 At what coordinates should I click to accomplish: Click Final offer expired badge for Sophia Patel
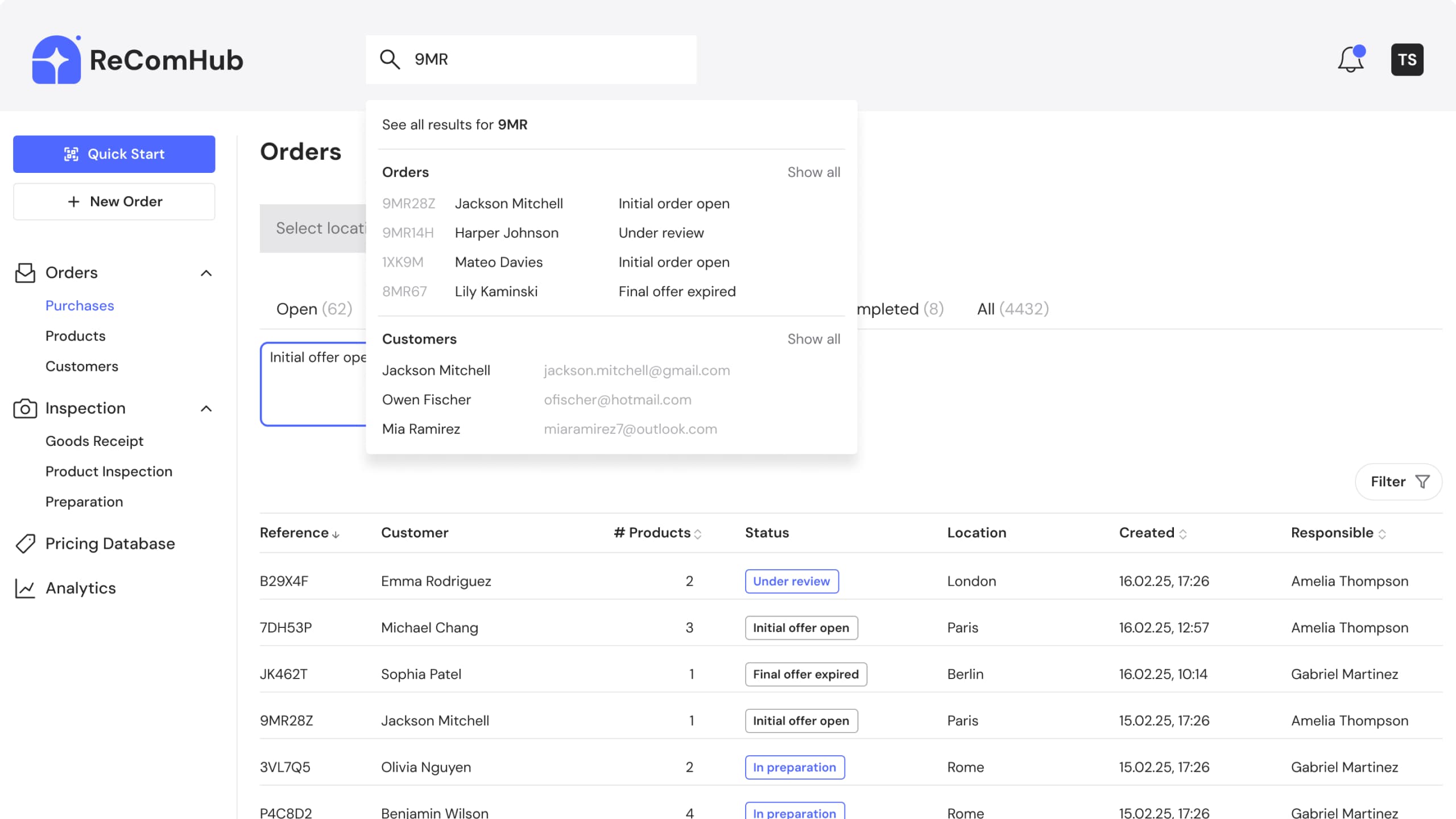[806, 675]
